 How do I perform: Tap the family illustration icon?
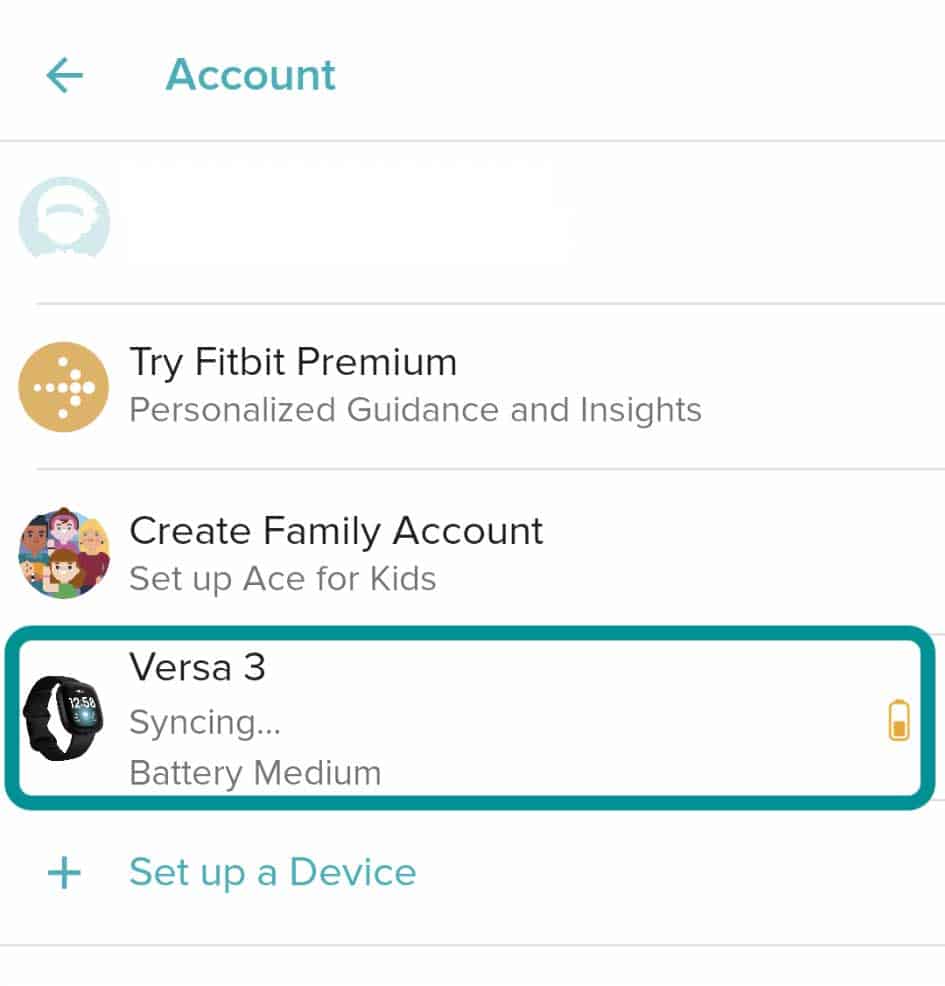point(63,553)
